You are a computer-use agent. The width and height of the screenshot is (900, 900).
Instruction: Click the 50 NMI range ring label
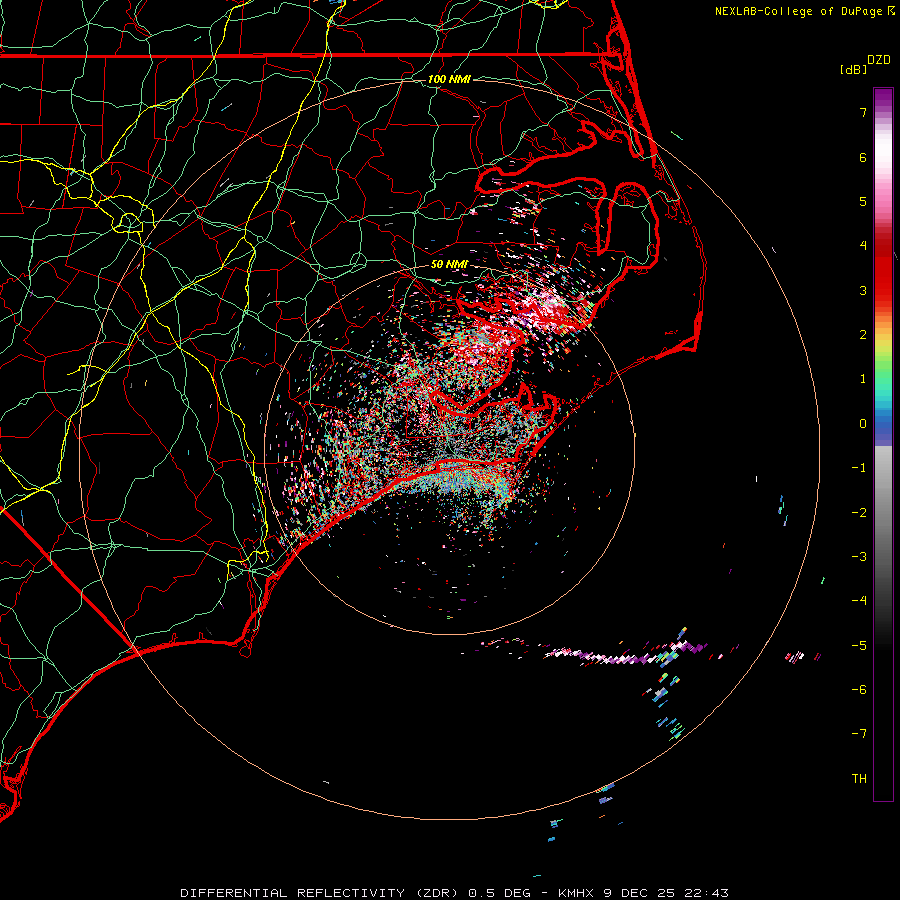449,264
